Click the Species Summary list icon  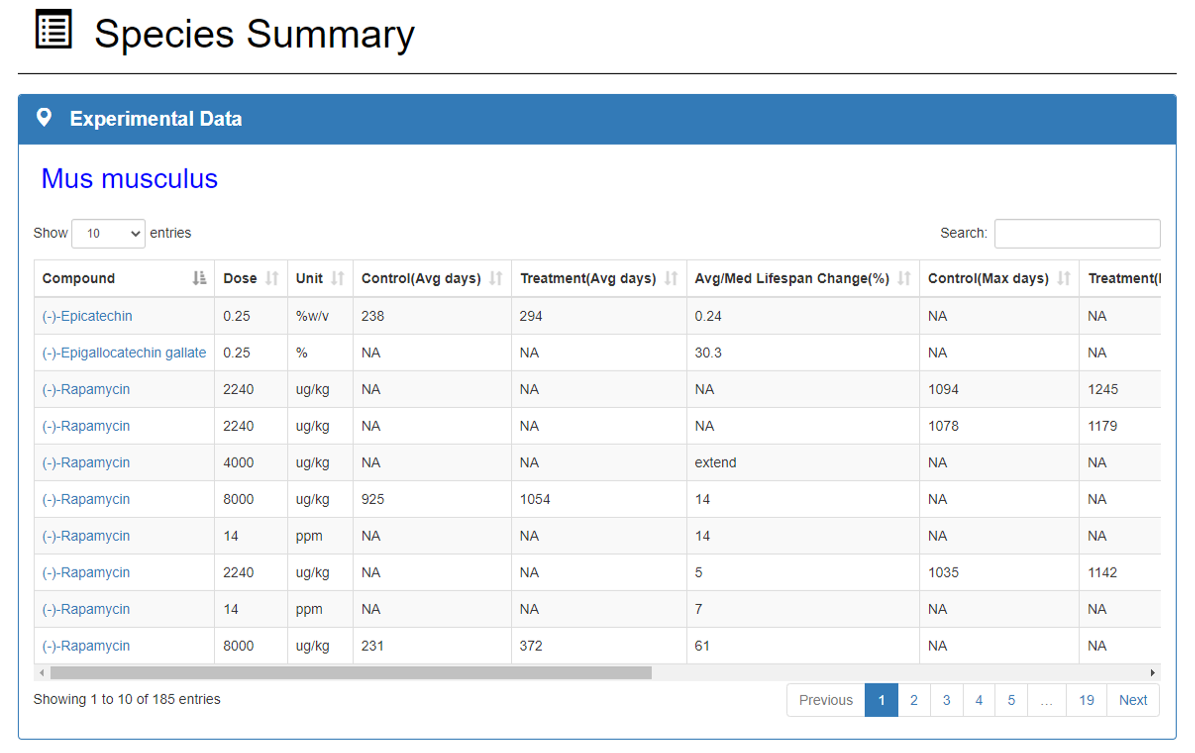54,30
